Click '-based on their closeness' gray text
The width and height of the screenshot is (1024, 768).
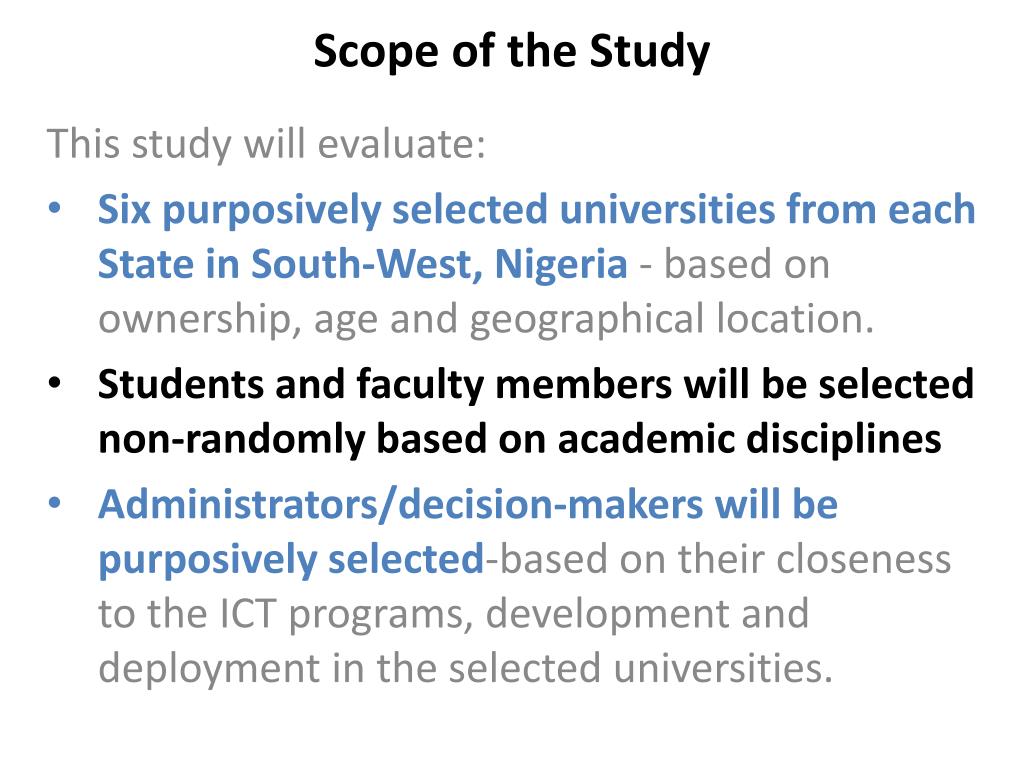tap(718, 559)
